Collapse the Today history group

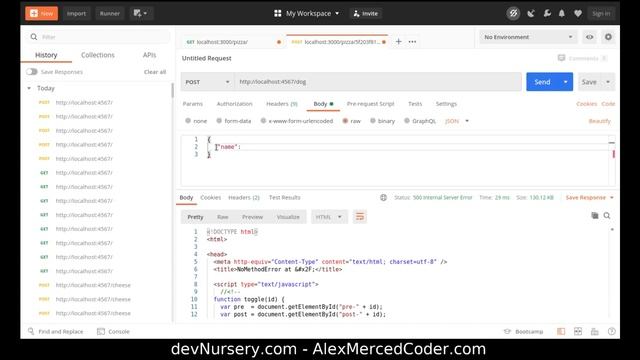tap(29, 88)
